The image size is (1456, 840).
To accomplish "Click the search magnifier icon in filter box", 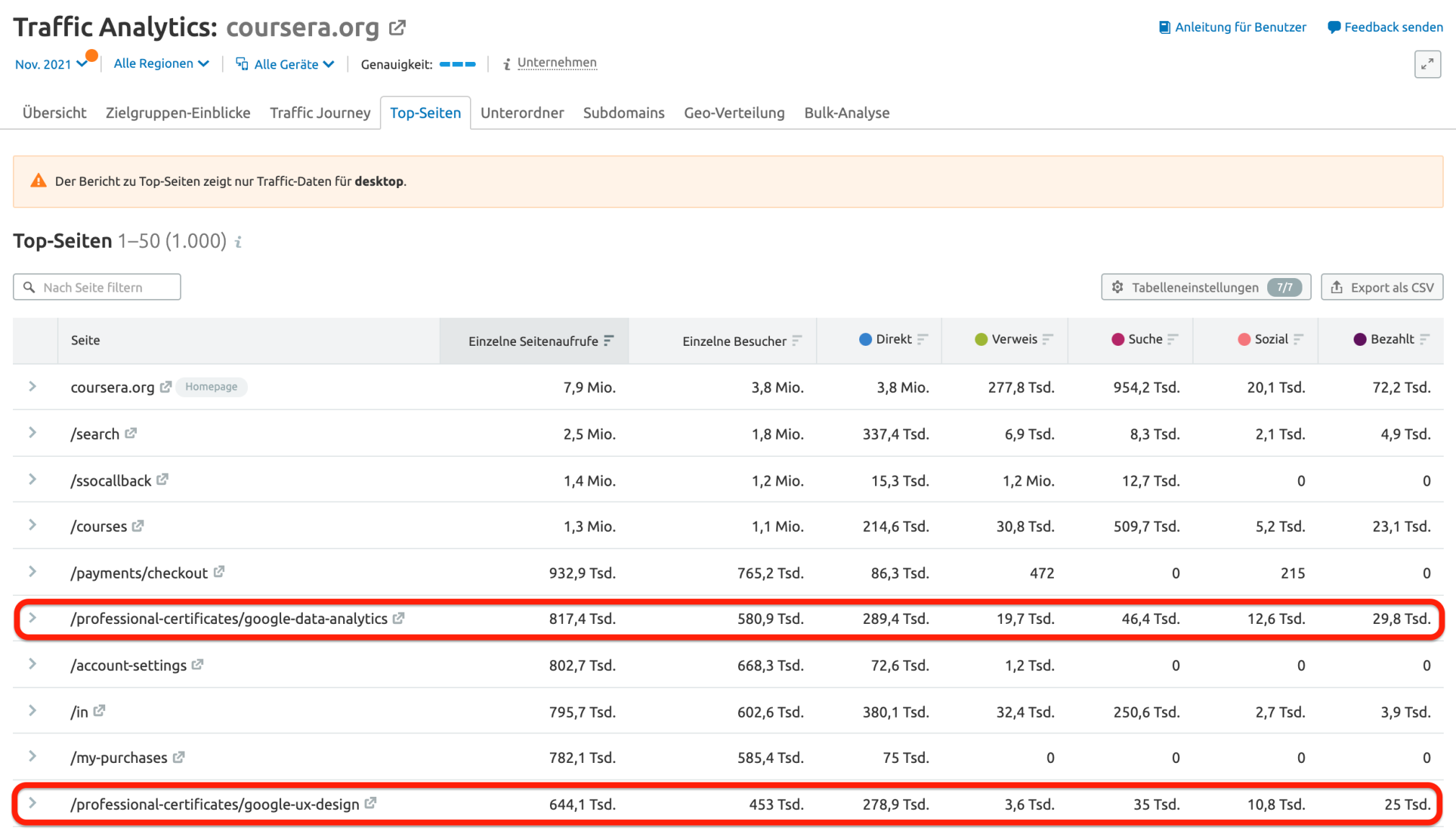I will click(x=29, y=287).
